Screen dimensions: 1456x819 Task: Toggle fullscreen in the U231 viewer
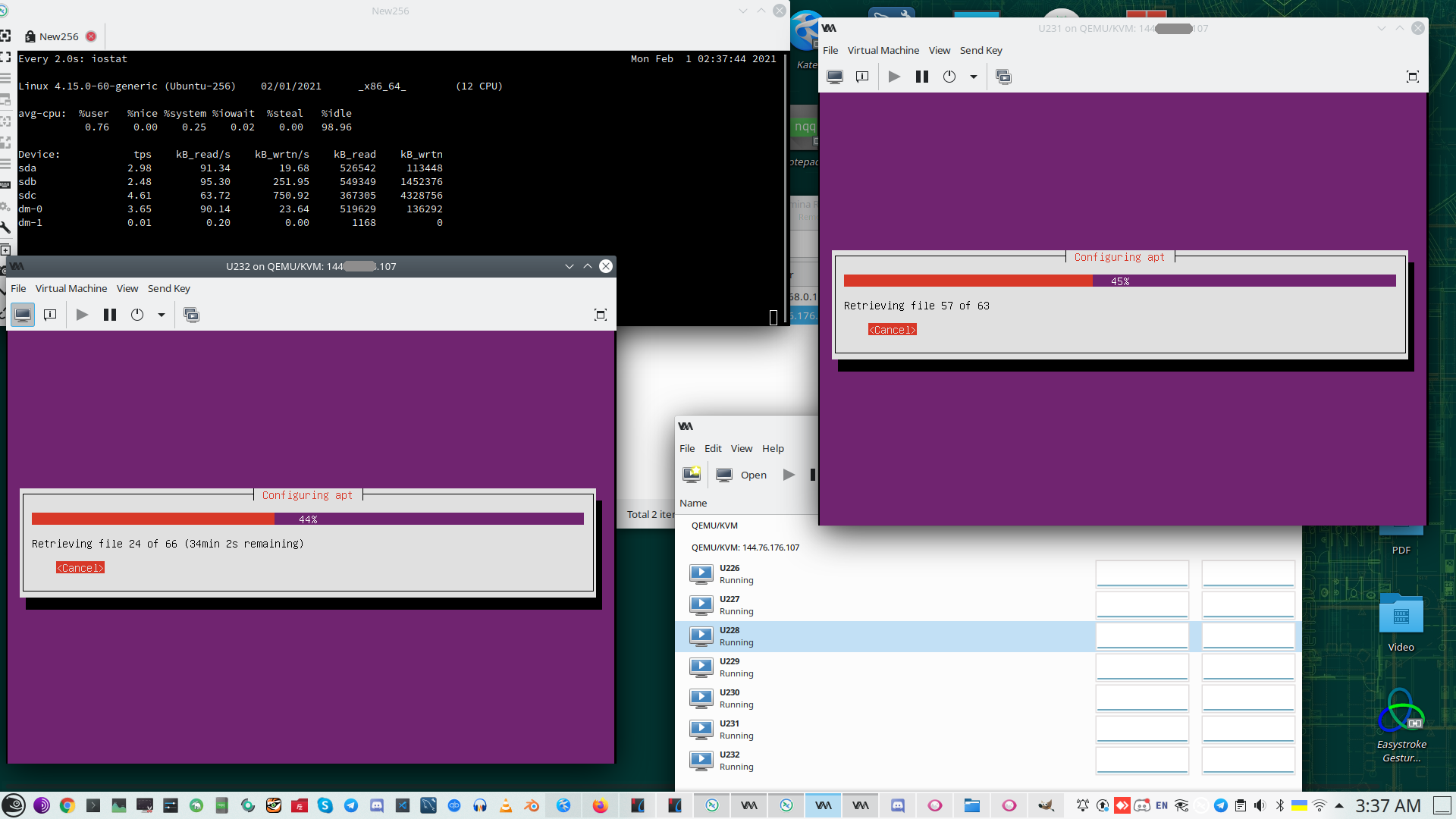tap(1412, 77)
